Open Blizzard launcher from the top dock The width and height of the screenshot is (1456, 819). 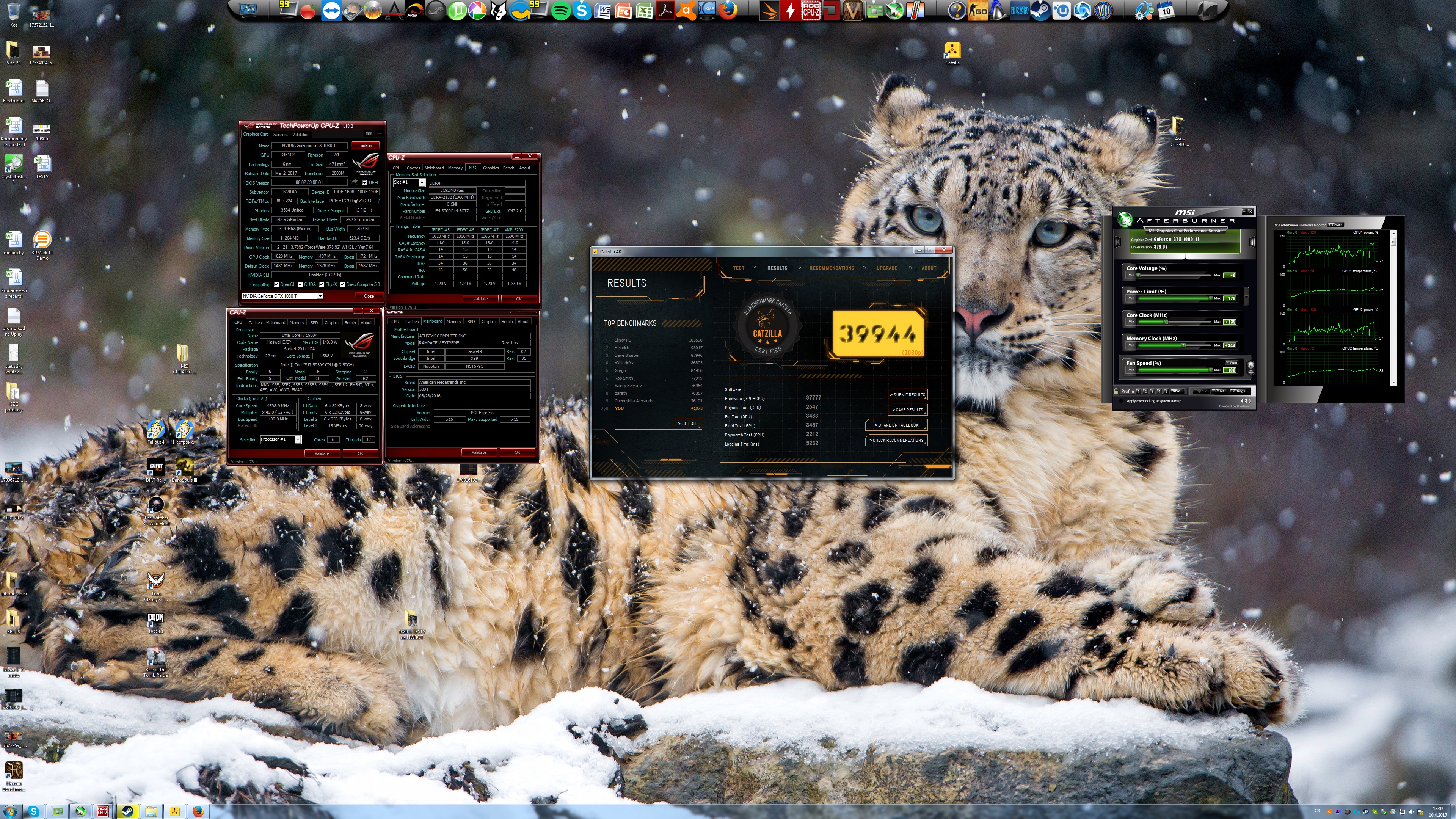pos(1019,10)
